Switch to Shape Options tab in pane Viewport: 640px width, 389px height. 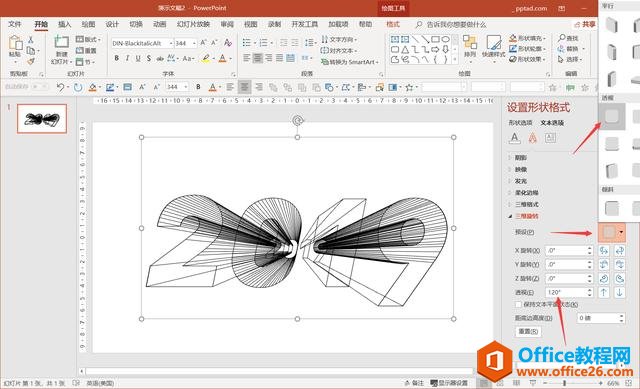(520, 122)
